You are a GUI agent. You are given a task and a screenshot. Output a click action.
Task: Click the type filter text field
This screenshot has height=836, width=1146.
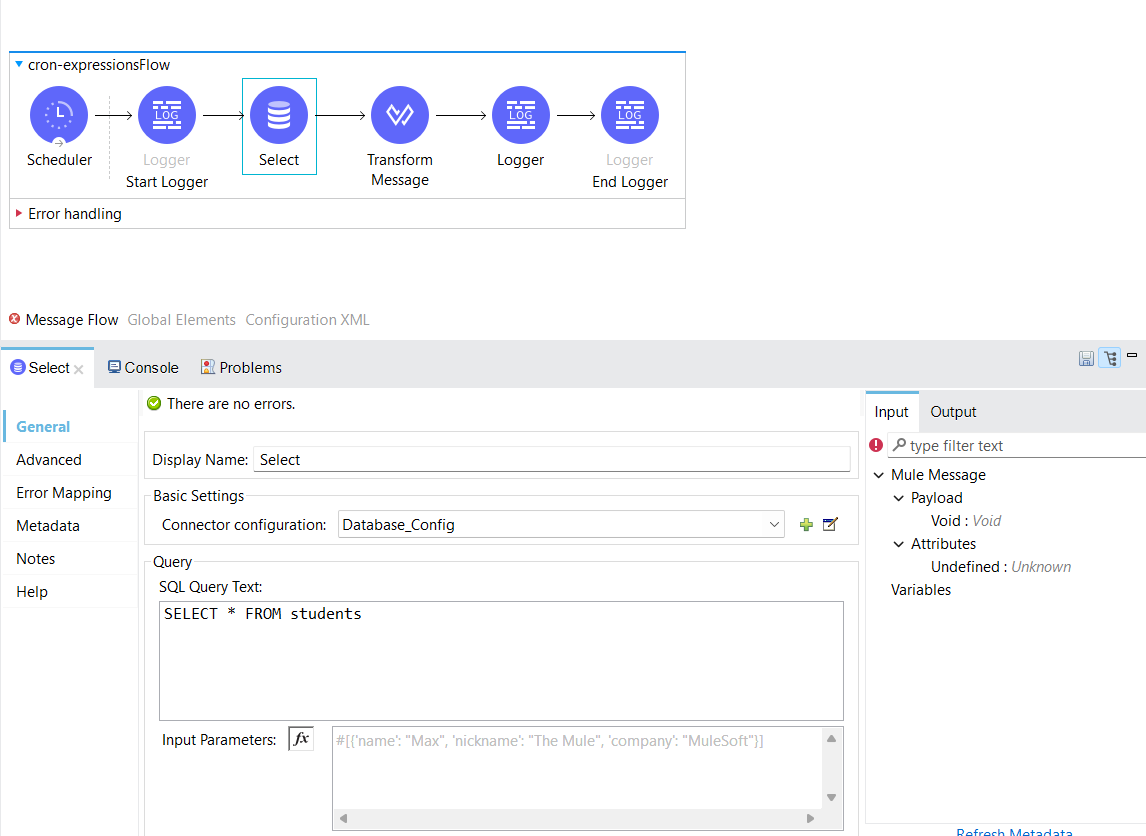(x=1020, y=446)
